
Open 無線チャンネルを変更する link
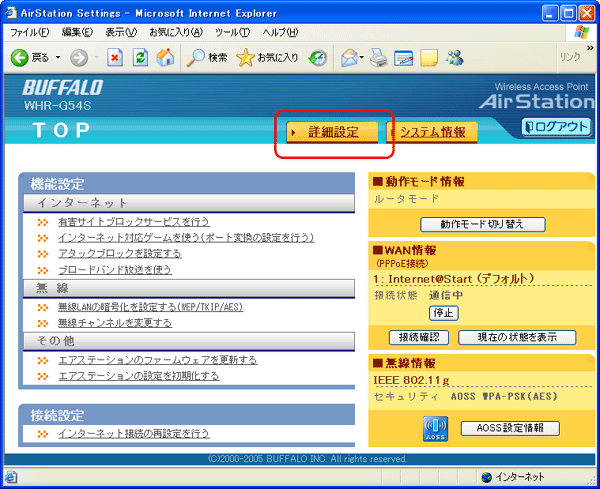tap(115, 323)
